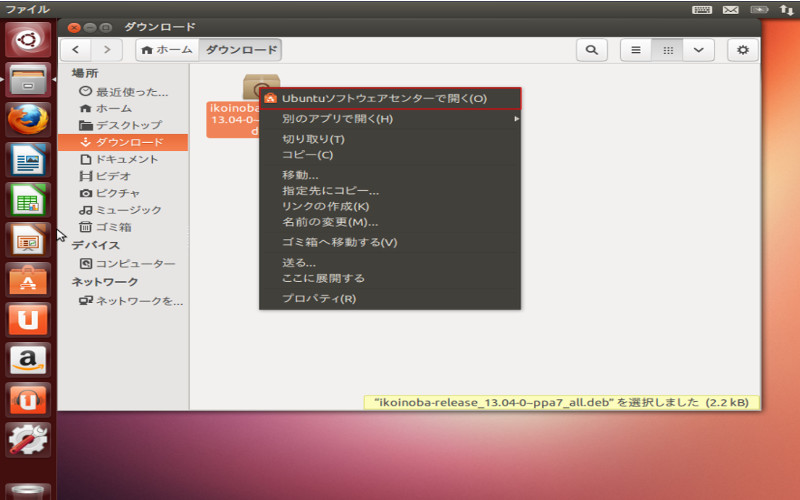Select ホーム in the sidebar

(x=123, y=108)
